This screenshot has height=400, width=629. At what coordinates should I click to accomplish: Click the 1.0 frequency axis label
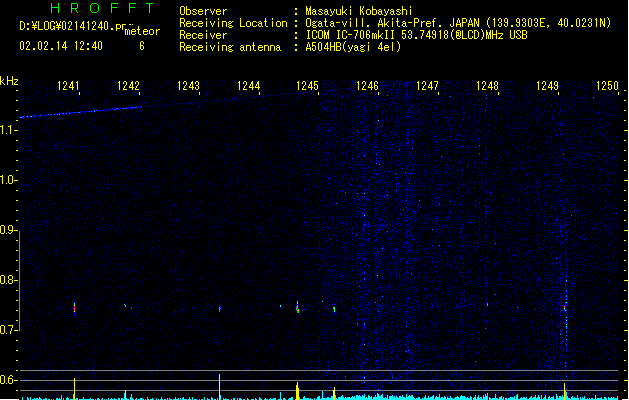coord(8,180)
